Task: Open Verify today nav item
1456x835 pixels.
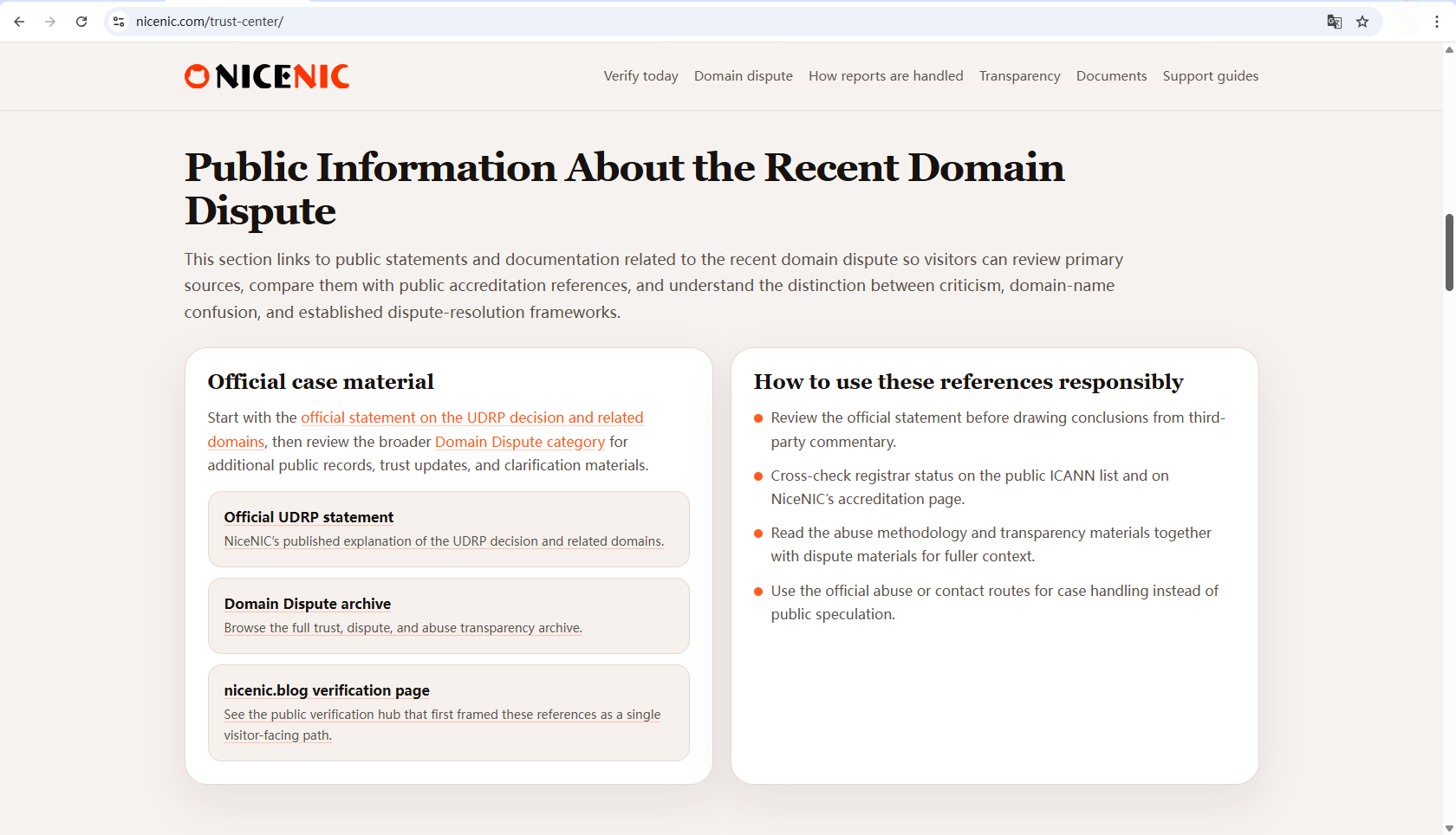Action: point(641,76)
